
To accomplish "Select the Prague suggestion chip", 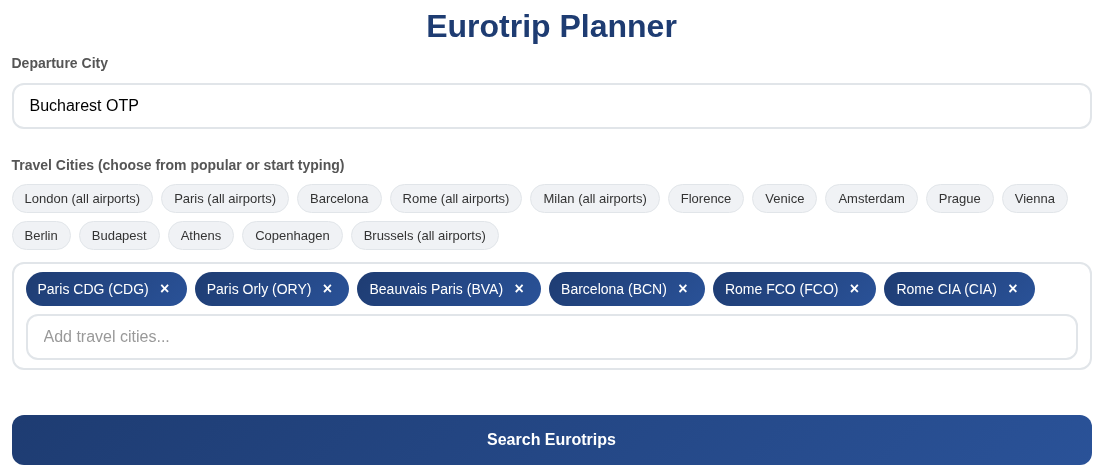I will point(959,198).
